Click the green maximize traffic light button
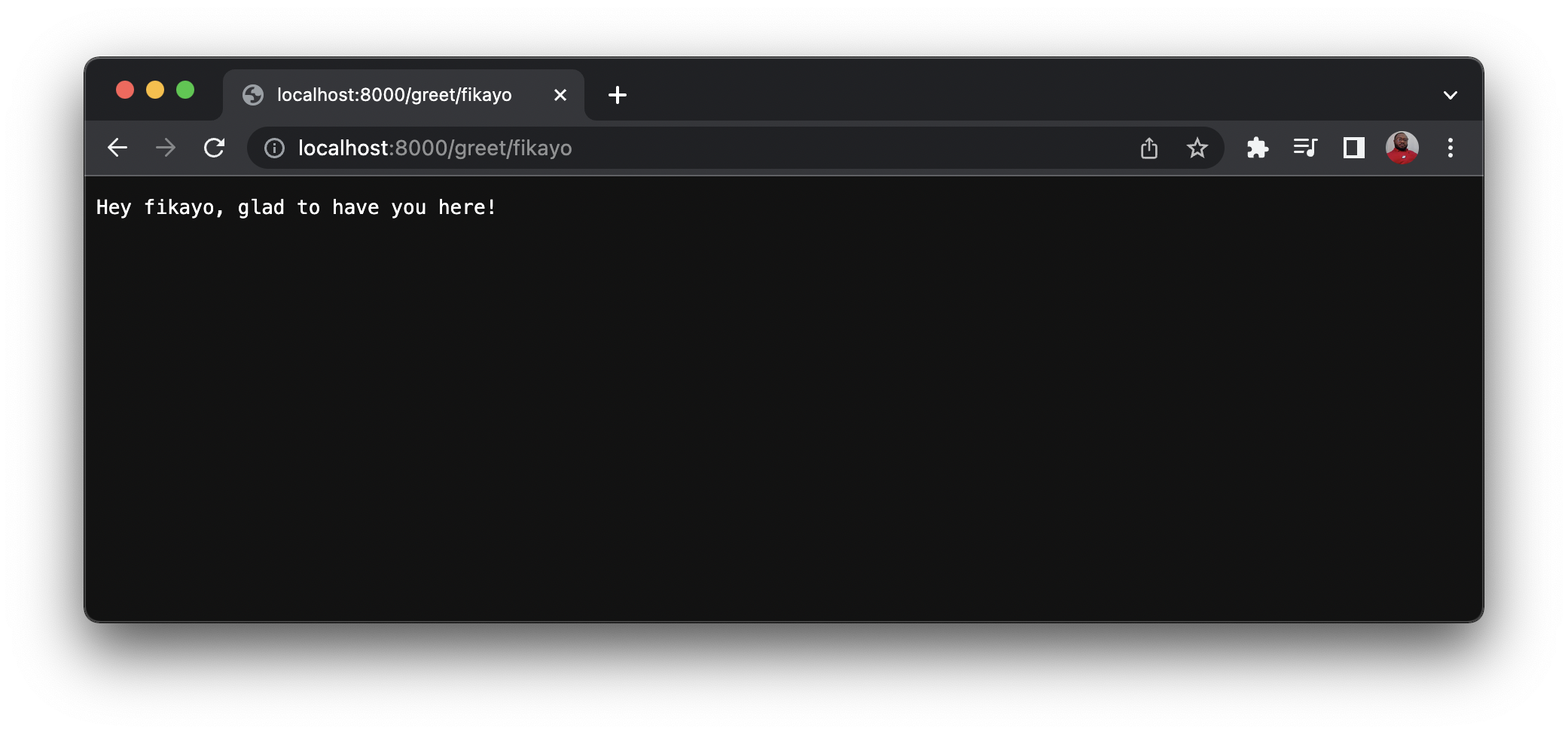This screenshot has width=1568, height=734. [x=186, y=90]
